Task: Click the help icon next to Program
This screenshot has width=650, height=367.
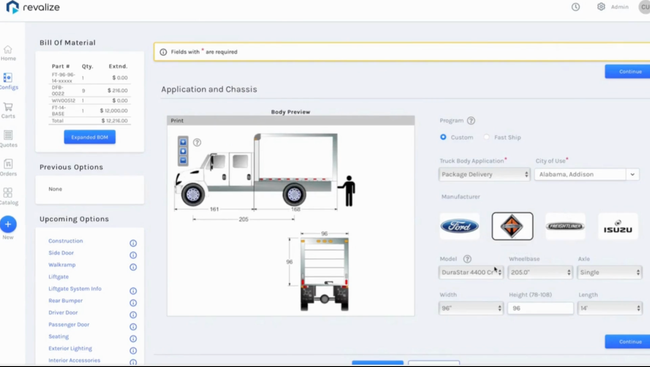Action: (471, 121)
